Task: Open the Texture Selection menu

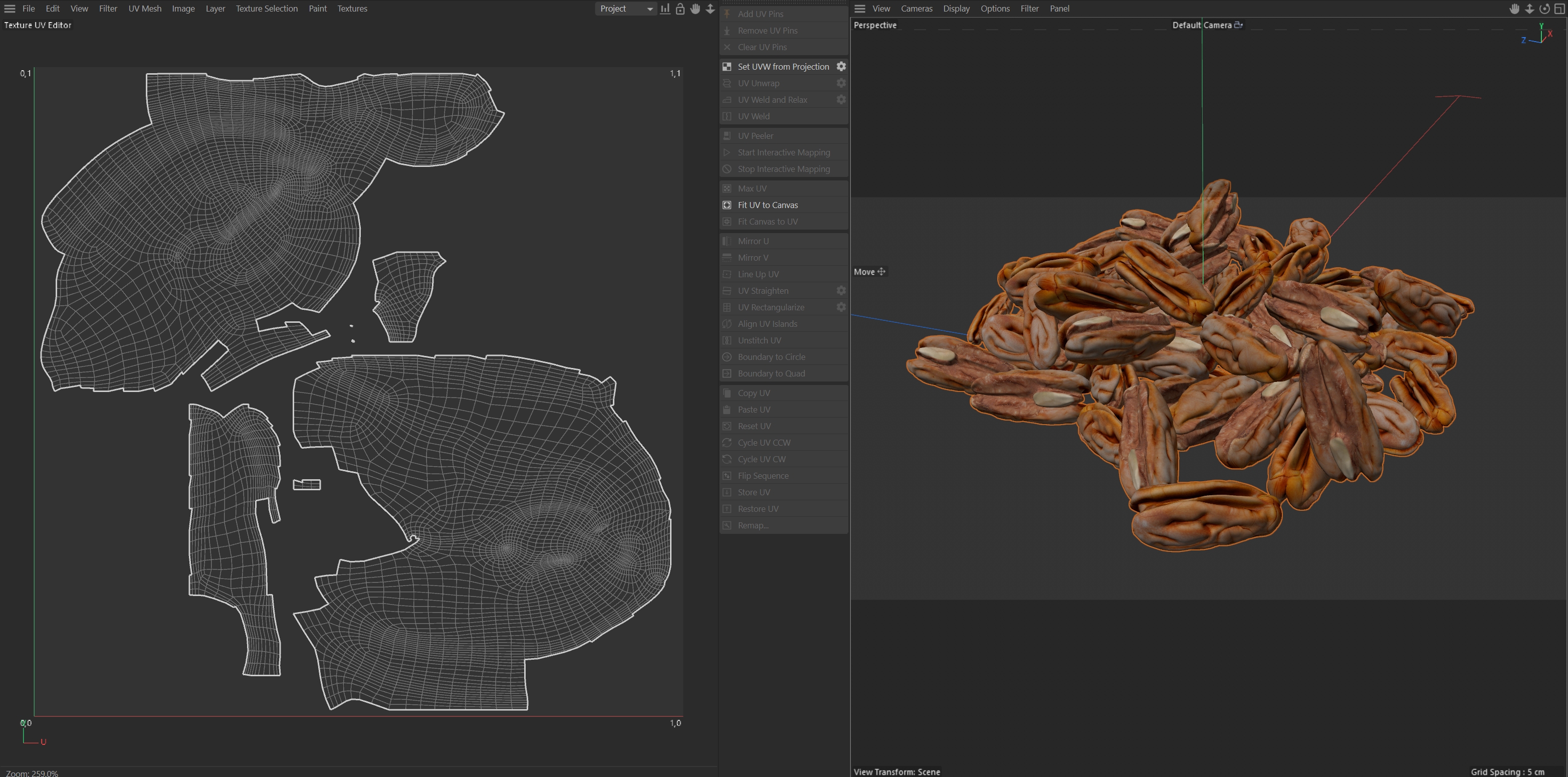Action: (267, 9)
